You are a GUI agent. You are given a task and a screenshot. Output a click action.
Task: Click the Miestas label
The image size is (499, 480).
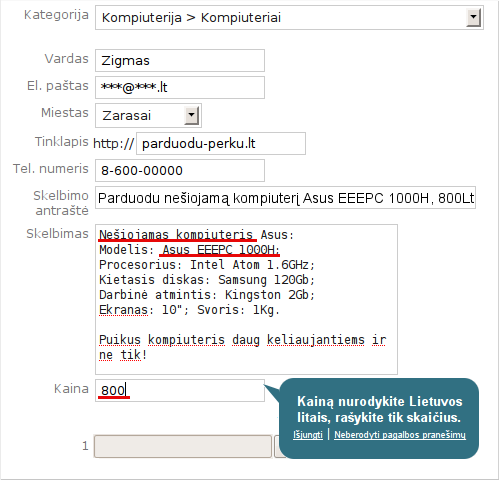pos(65,113)
